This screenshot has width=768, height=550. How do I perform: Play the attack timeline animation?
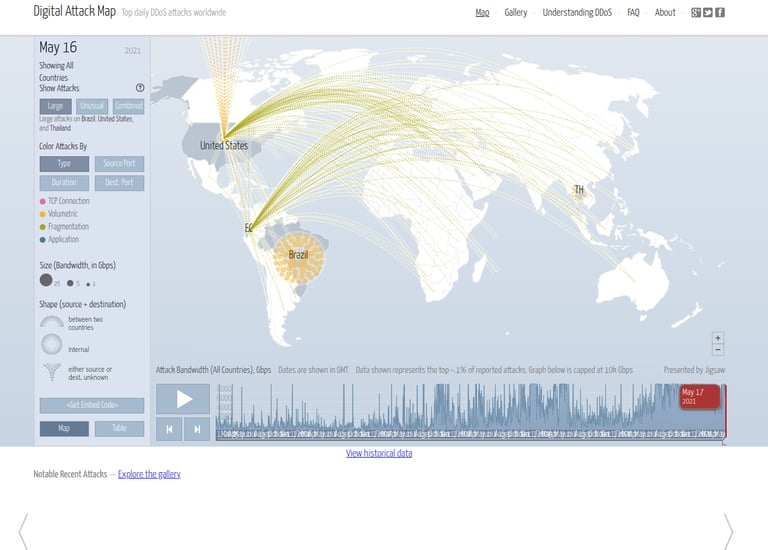[183, 399]
